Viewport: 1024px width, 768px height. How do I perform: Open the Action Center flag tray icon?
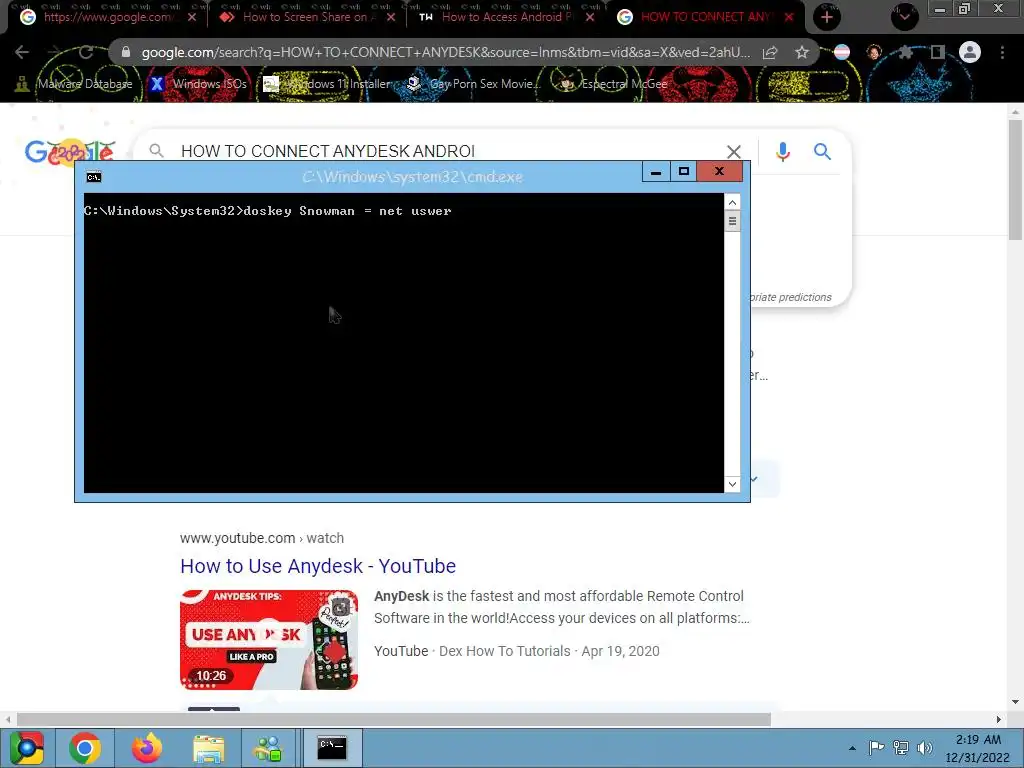(876, 748)
